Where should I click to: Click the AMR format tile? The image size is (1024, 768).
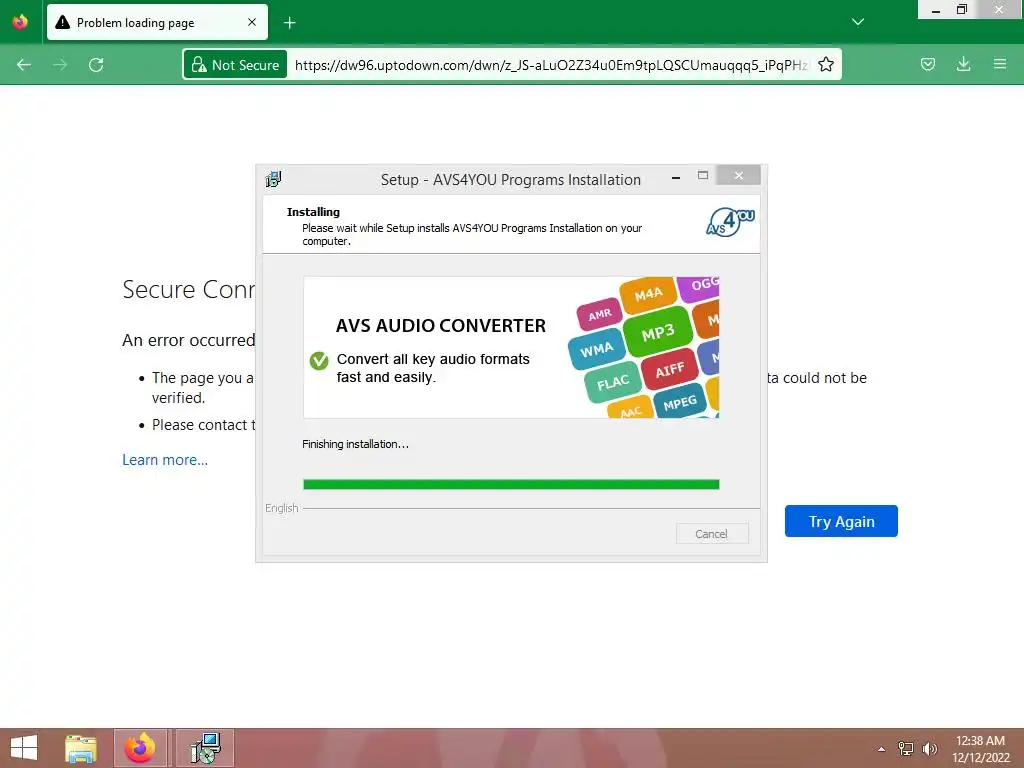[600, 315]
